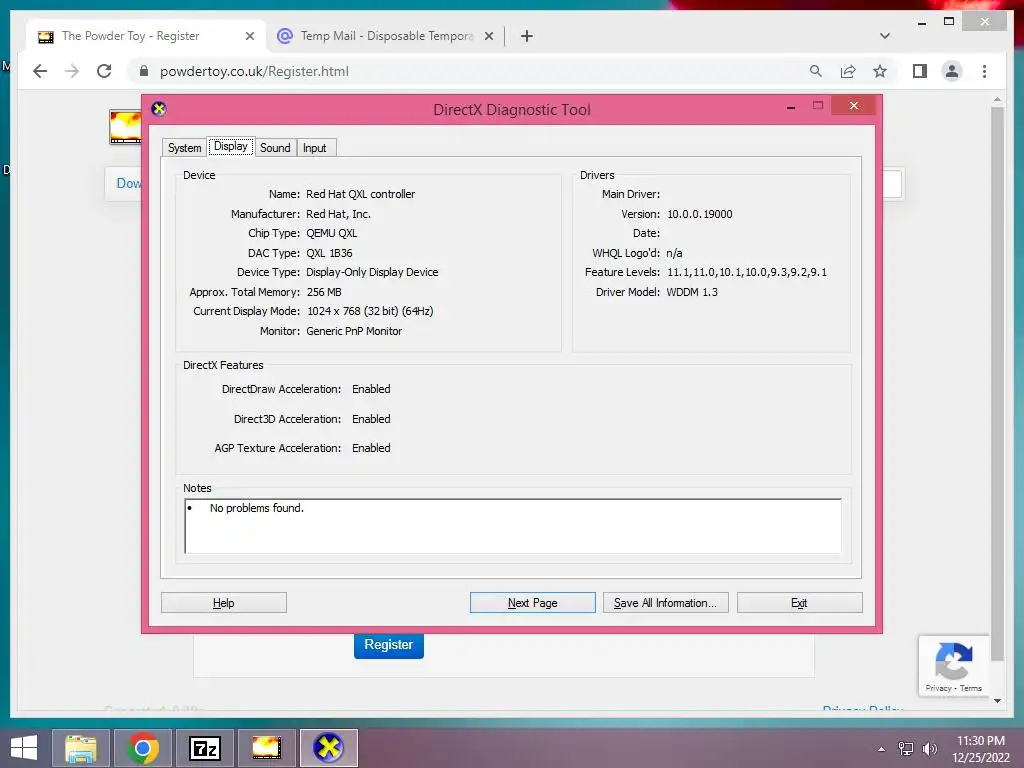Open the volume tray icon
This screenshot has width=1024, height=768.
(929, 749)
